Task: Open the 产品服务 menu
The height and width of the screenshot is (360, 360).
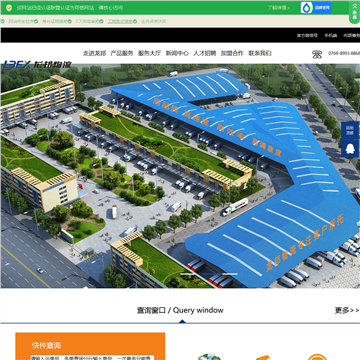Action: (x=122, y=53)
